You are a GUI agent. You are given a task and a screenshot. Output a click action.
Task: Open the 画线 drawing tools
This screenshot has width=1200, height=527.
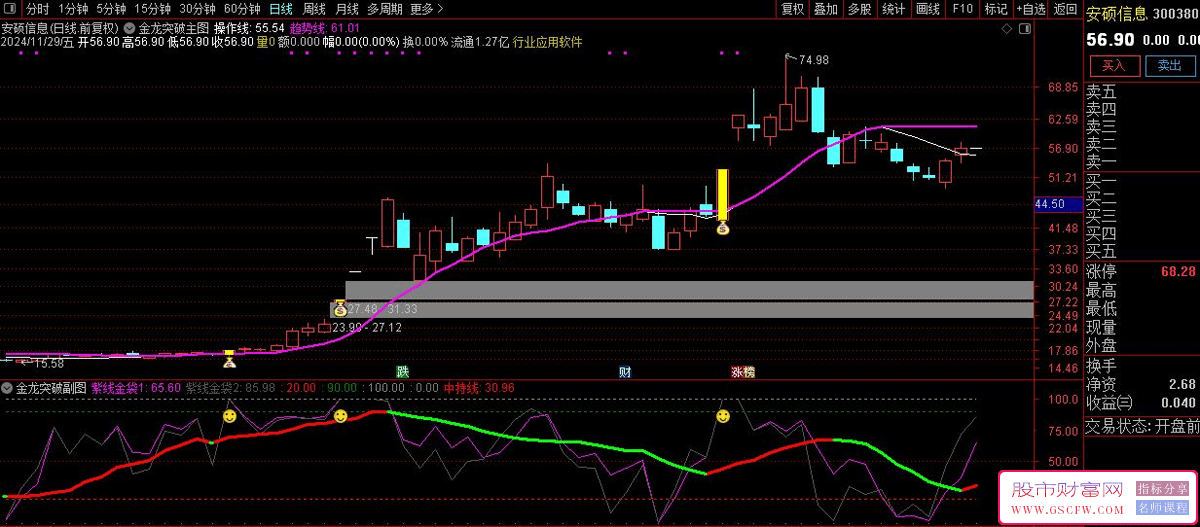tap(928, 9)
